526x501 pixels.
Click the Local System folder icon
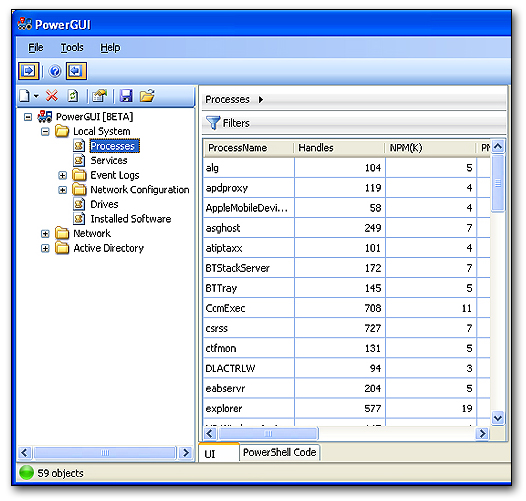click(62, 131)
